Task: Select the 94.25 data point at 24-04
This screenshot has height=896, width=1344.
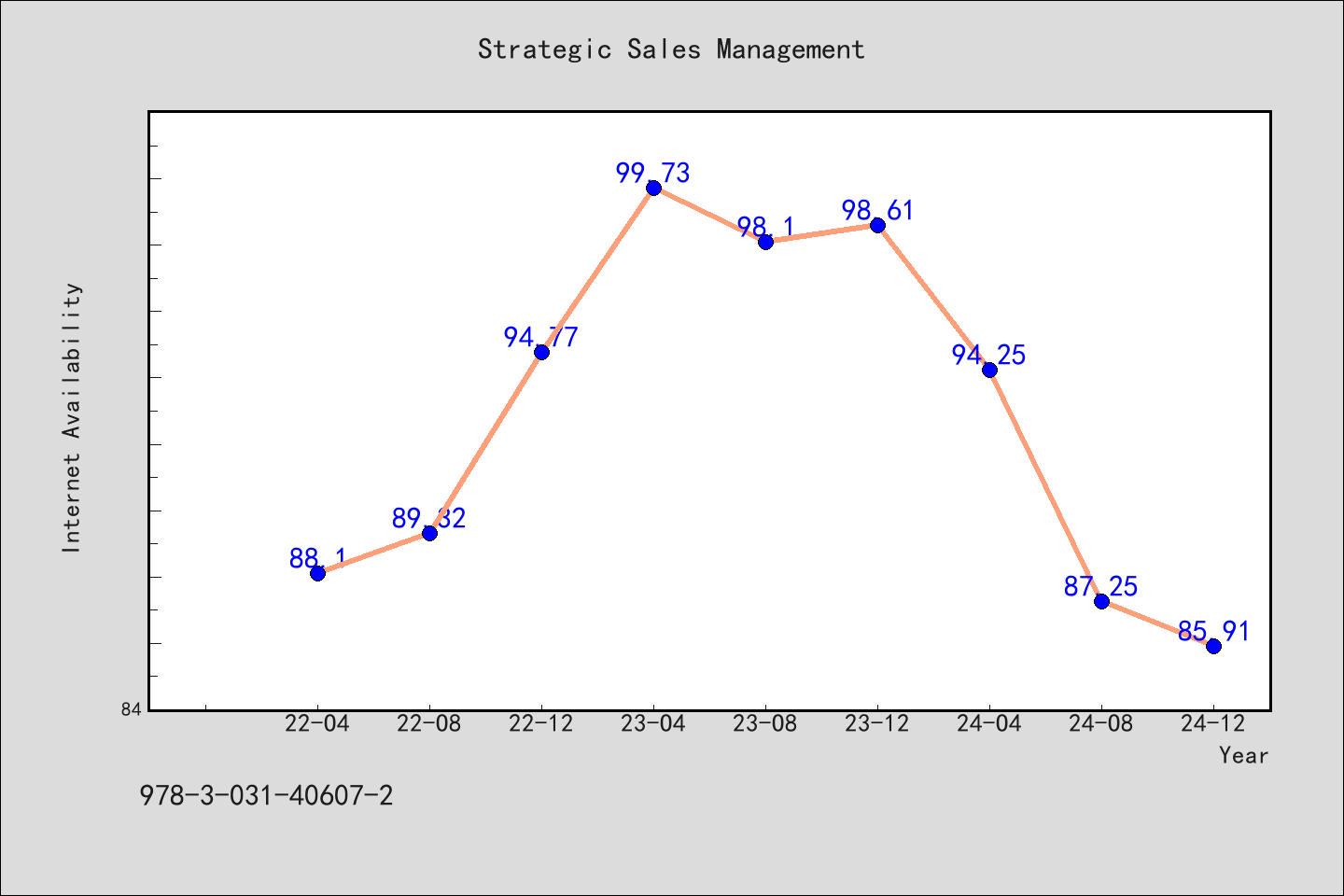Action: coord(989,370)
